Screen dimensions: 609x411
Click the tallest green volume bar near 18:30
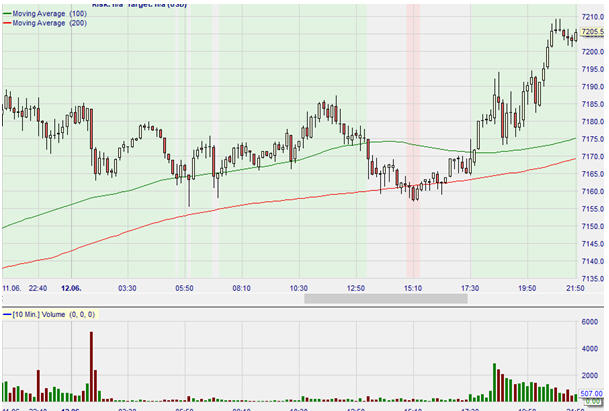(x=494, y=383)
